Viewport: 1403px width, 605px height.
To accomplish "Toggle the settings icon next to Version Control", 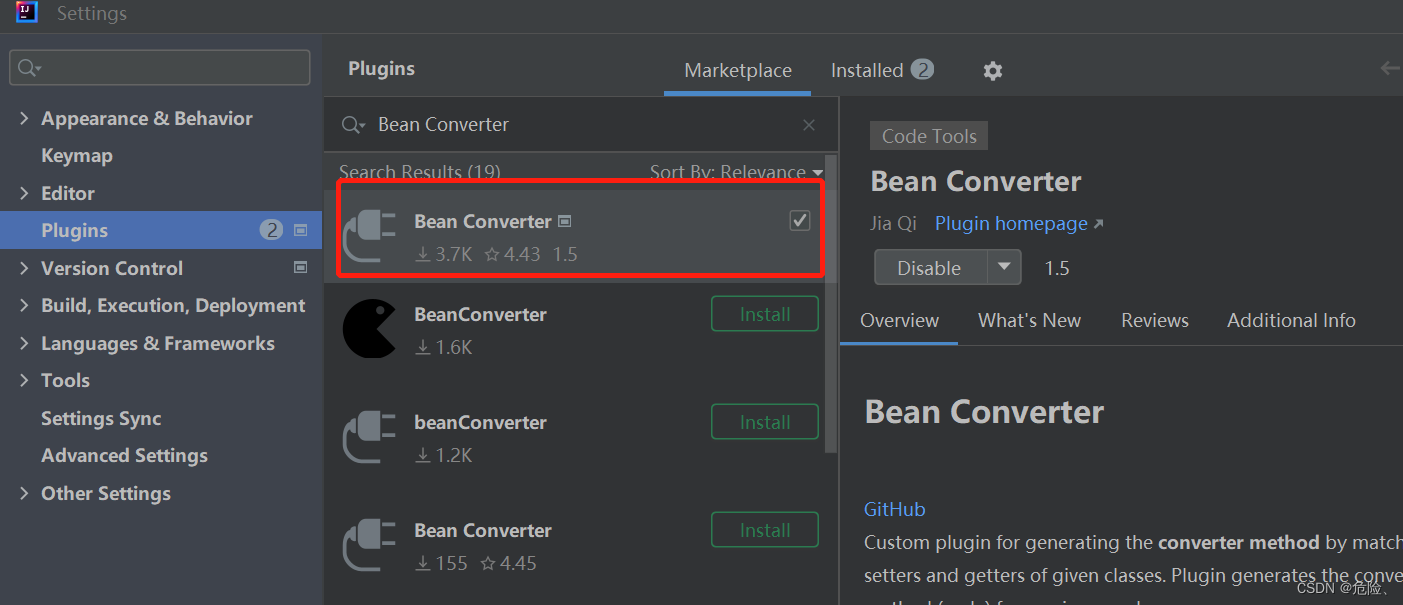I will pyautogui.click(x=300, y=267).
